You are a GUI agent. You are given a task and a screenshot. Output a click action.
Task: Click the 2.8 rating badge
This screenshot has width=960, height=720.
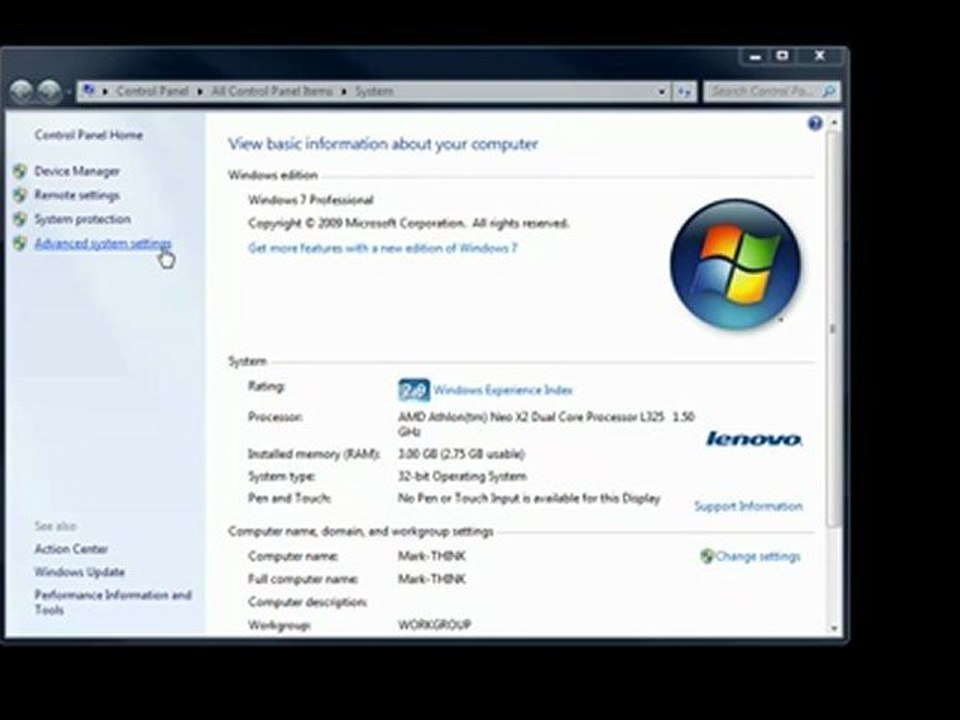tap(414, 391)
